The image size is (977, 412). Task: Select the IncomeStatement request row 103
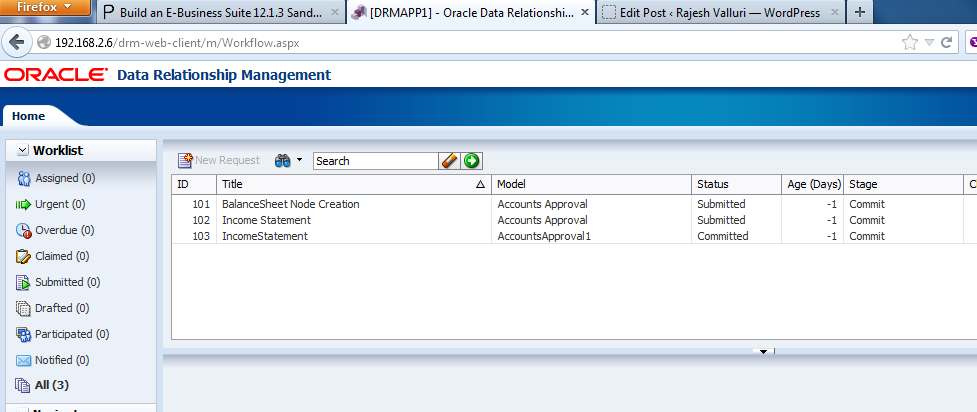pos(265,236)
